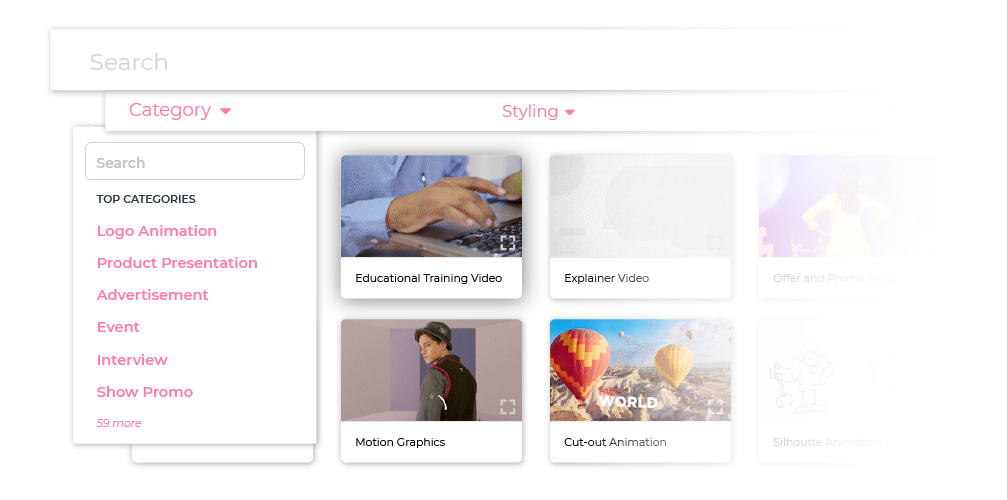The image size is (1007, 500).
Task: Open Cut-out Animation balloon thumbnail
Action: (x=640, y=370)
